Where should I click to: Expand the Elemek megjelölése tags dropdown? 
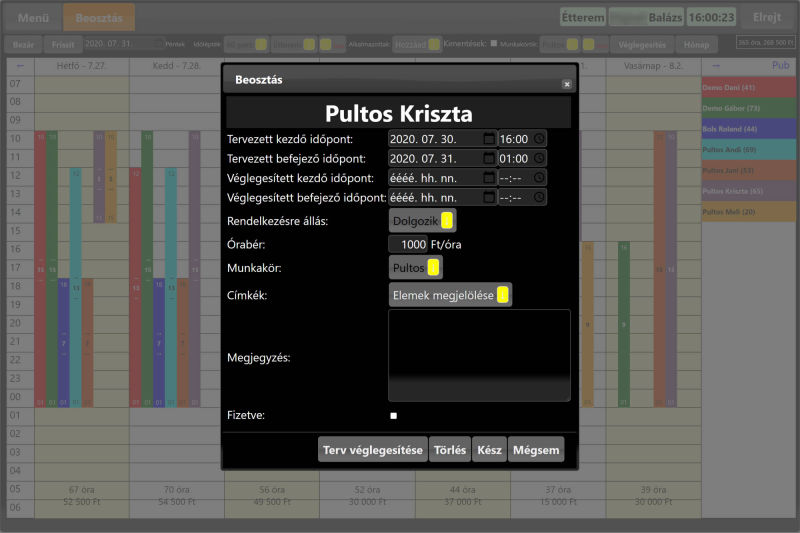(x=450, y=295)
